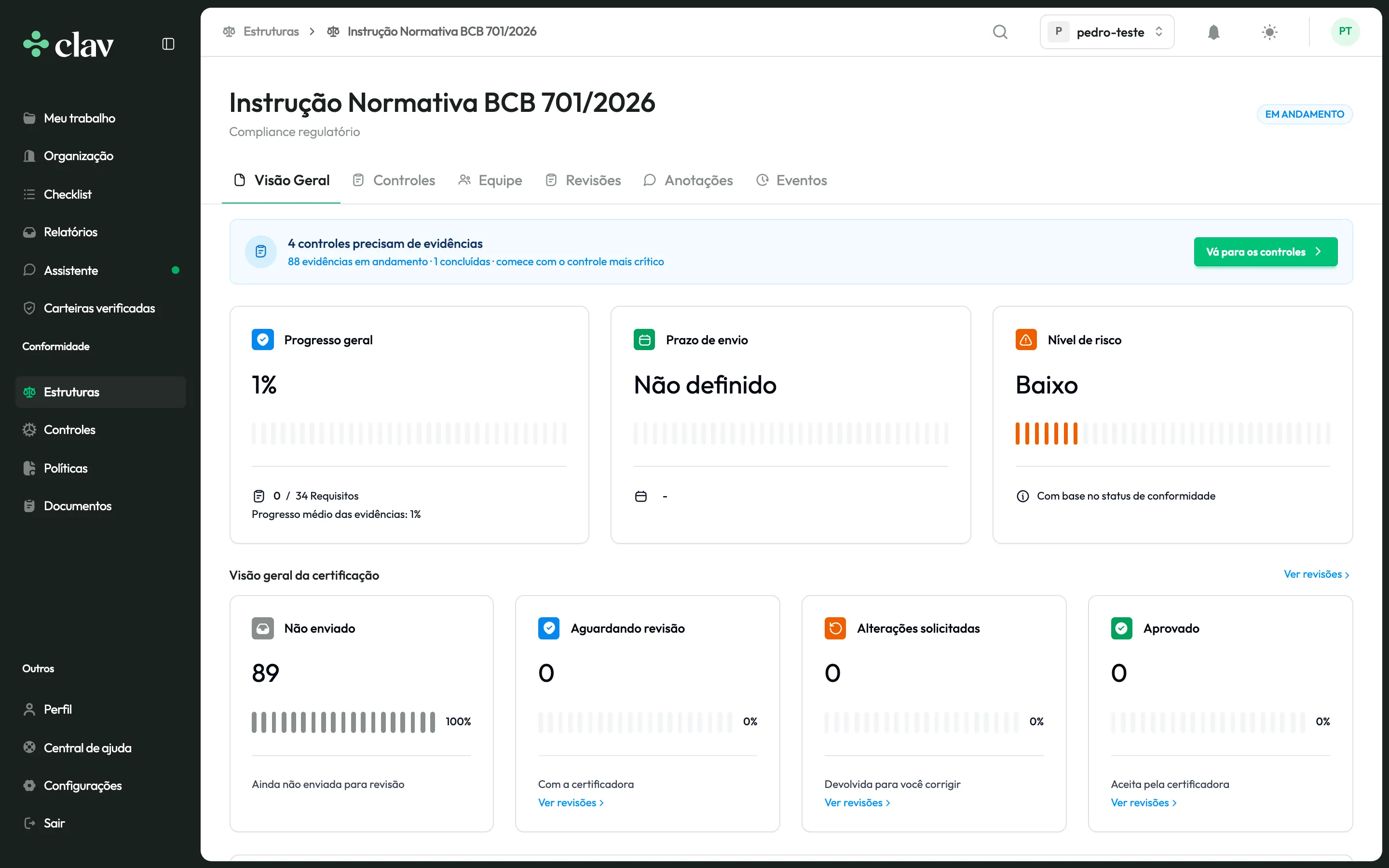Screen dimensions: 1389x868
Task: Open the Anotações tab
Action: [x=688, y=180]
